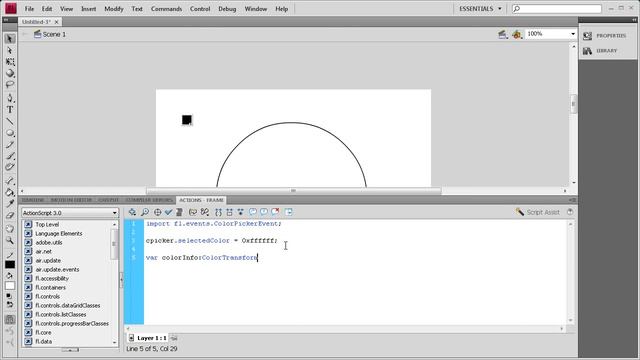Screen dimensions: 640x360
Task: Select the Hand tool
Action: 10,229
